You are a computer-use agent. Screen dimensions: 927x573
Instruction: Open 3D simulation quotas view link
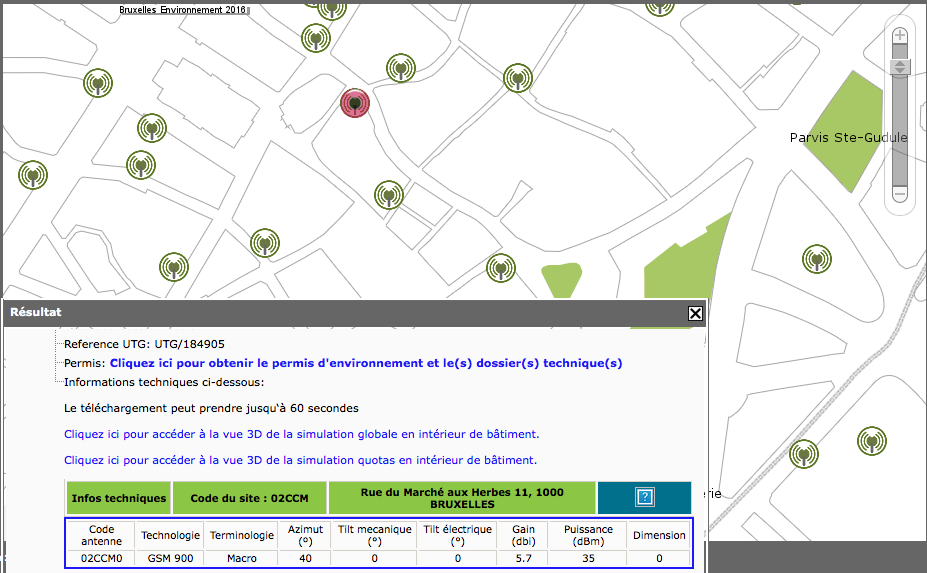point(300,460)
